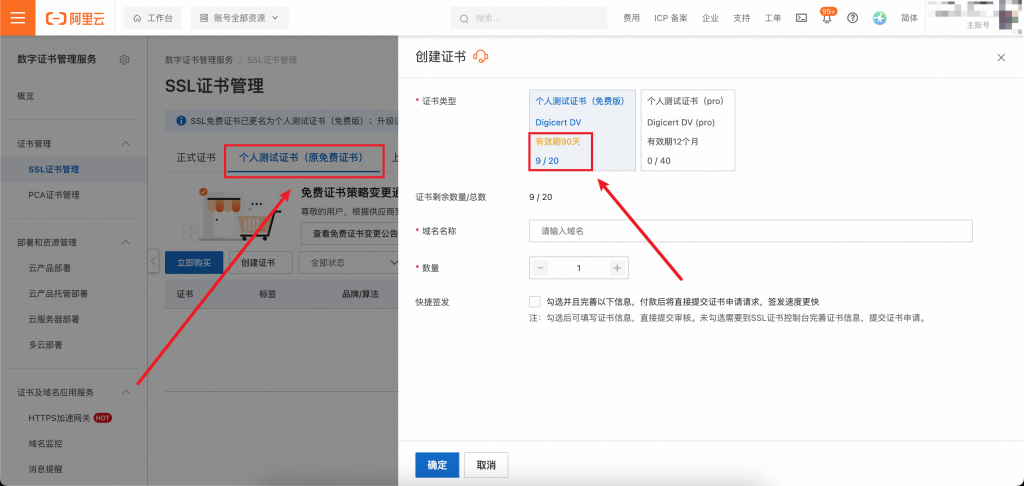The width and height of the screenshot is (1024, 486).
Task: Increase quantity with plus button
Action: [x=617, y=268]
